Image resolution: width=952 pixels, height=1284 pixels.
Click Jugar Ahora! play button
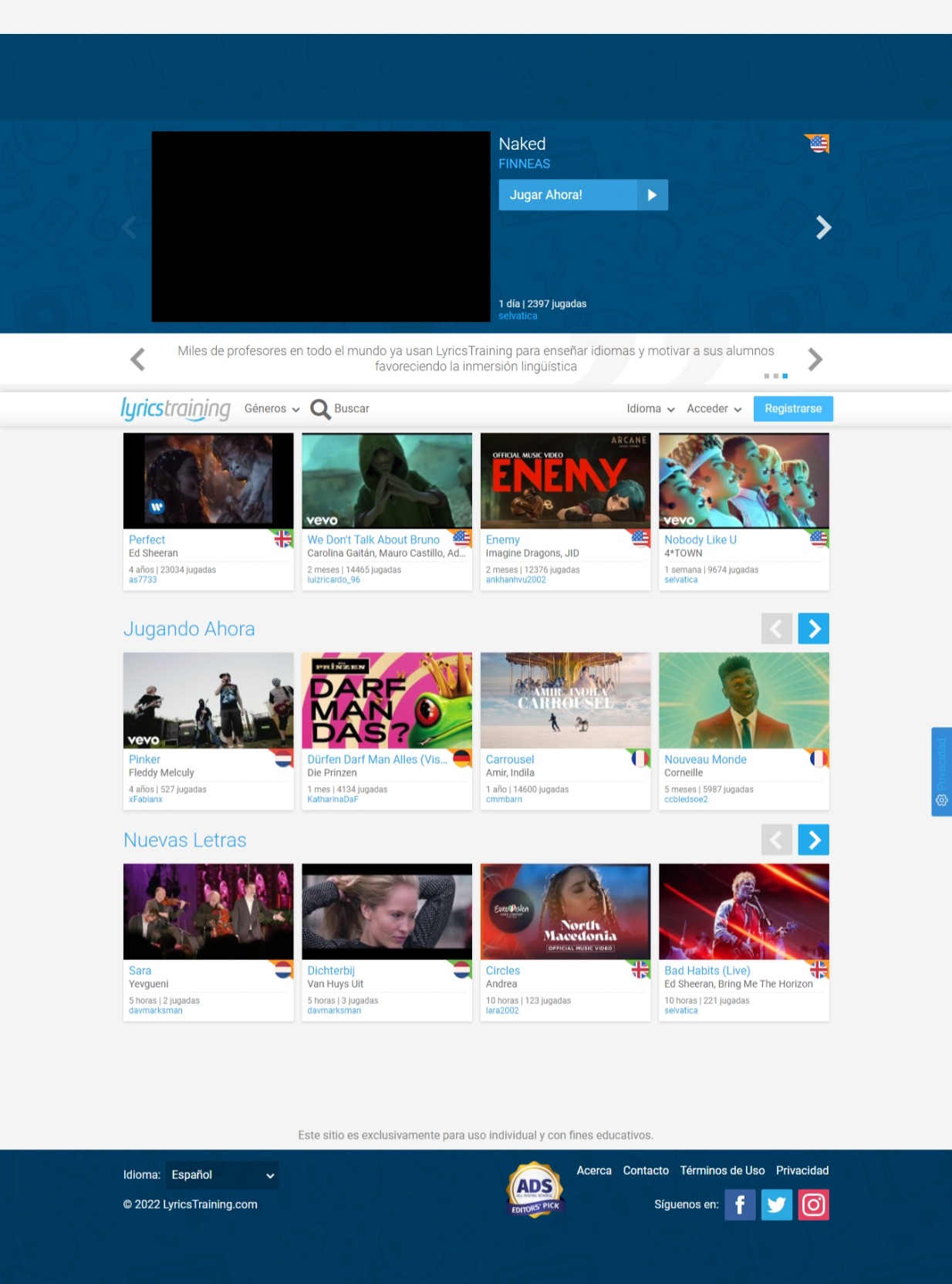tap(583, 195)
